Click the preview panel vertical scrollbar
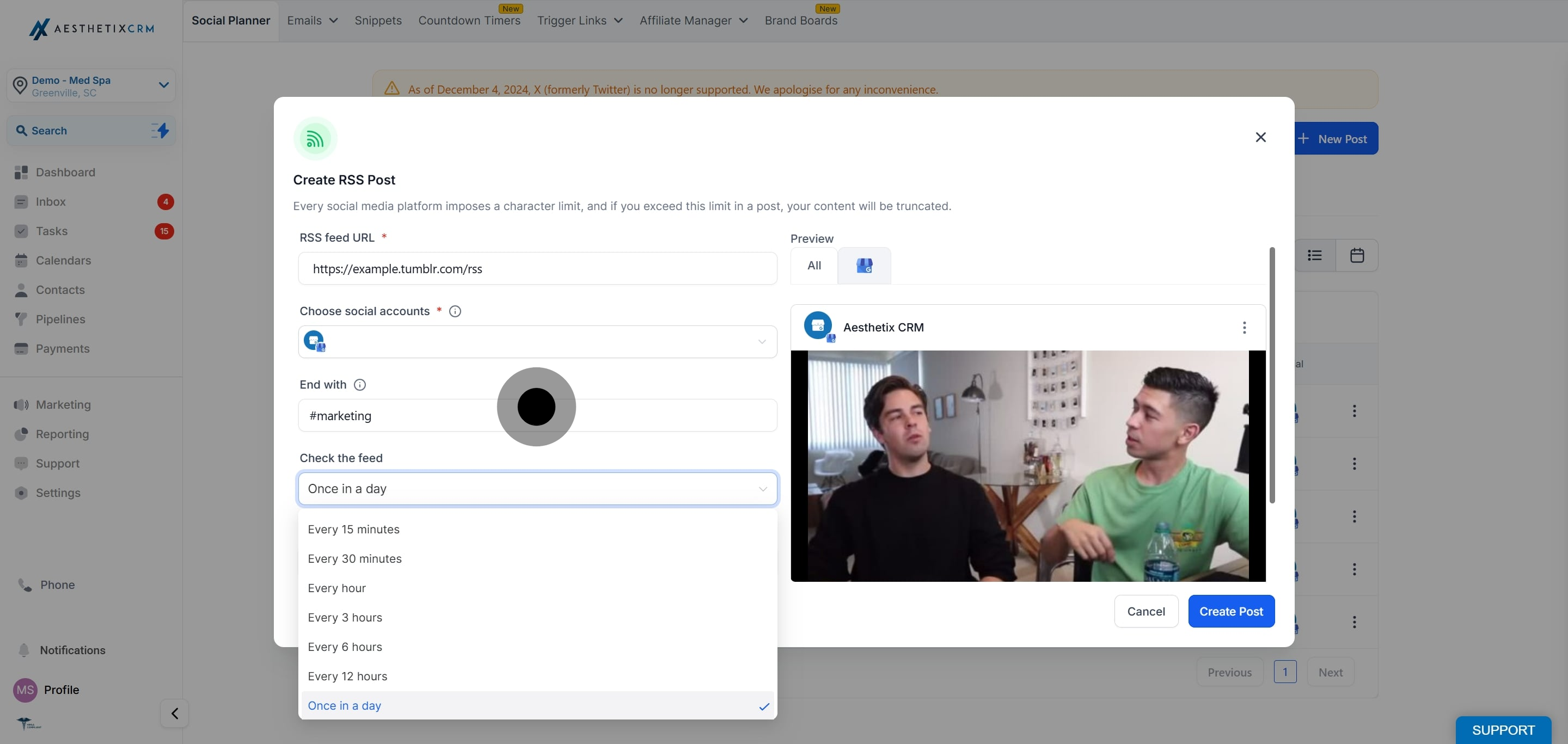Image resolution: width=1568 pixels, height=744 pixels. click(x=1272, y=376)
